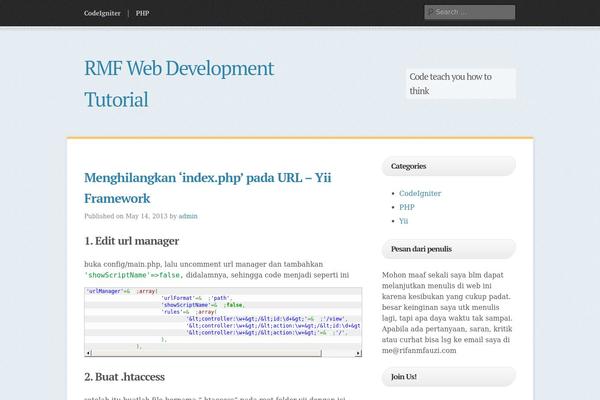
Task: Click the search magnifier icon
Action: click(430, 12)
